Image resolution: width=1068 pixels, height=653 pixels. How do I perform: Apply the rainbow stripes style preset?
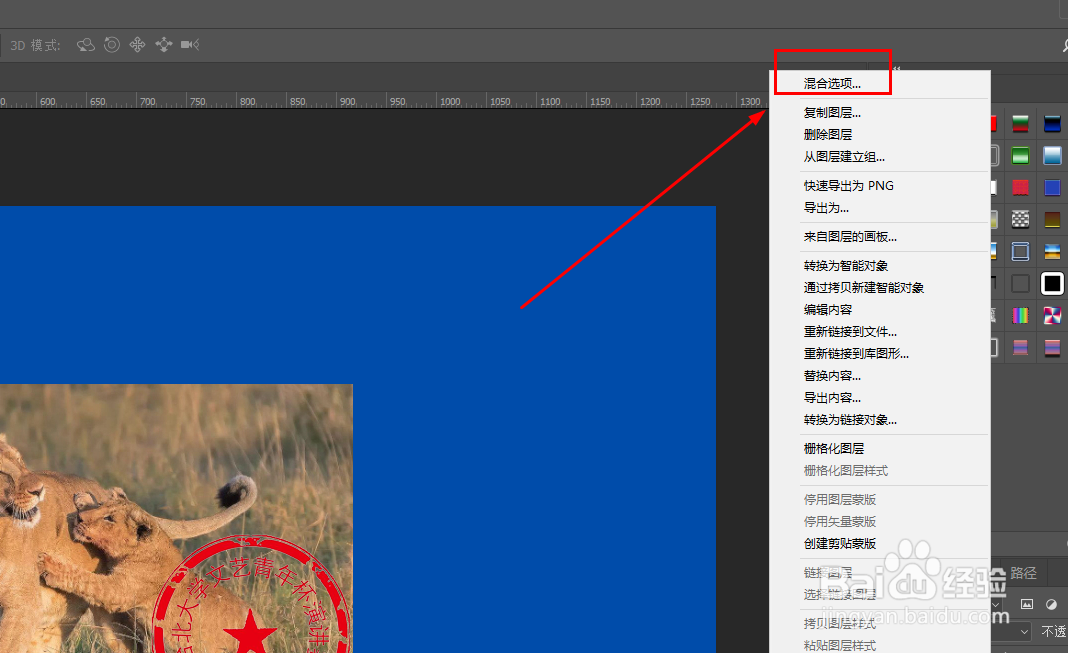tap(1020, 315)
